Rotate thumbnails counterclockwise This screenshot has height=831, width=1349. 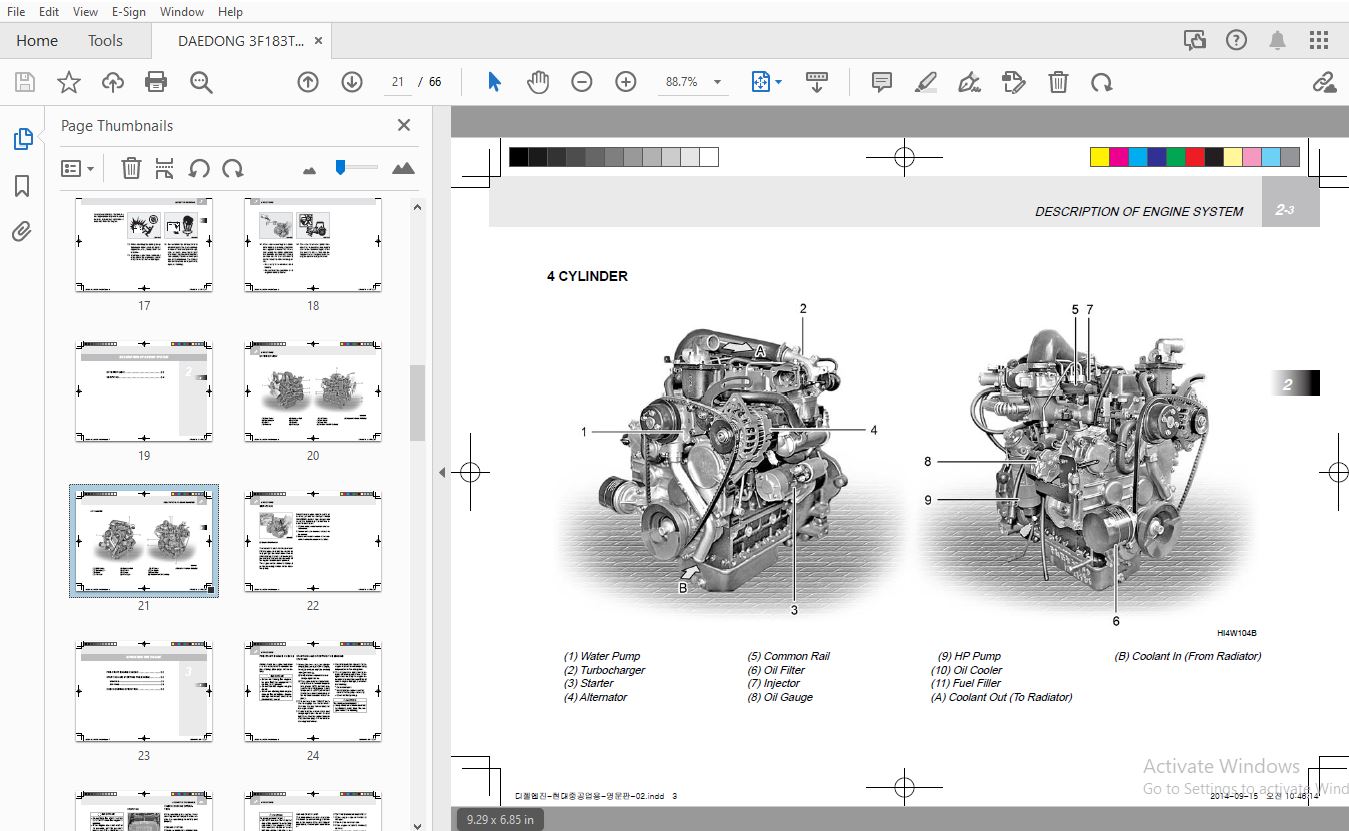click(199, 168)
